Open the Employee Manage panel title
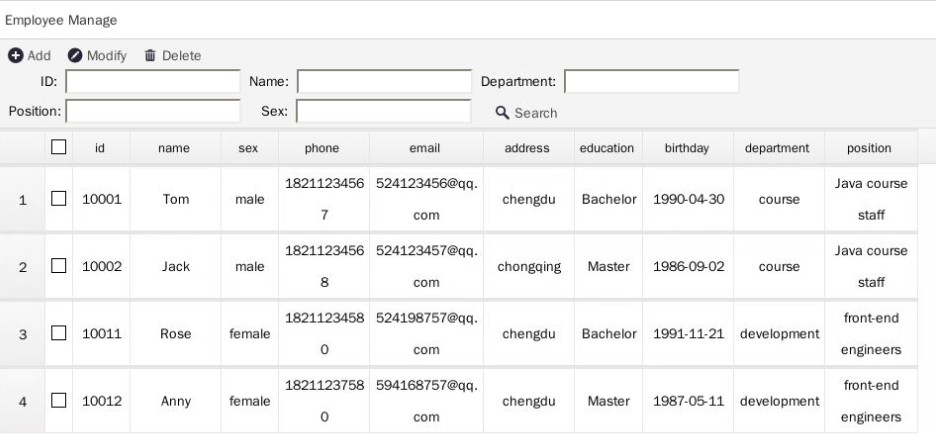This screenshot has width=936, height=444. (x=61, y=20)
